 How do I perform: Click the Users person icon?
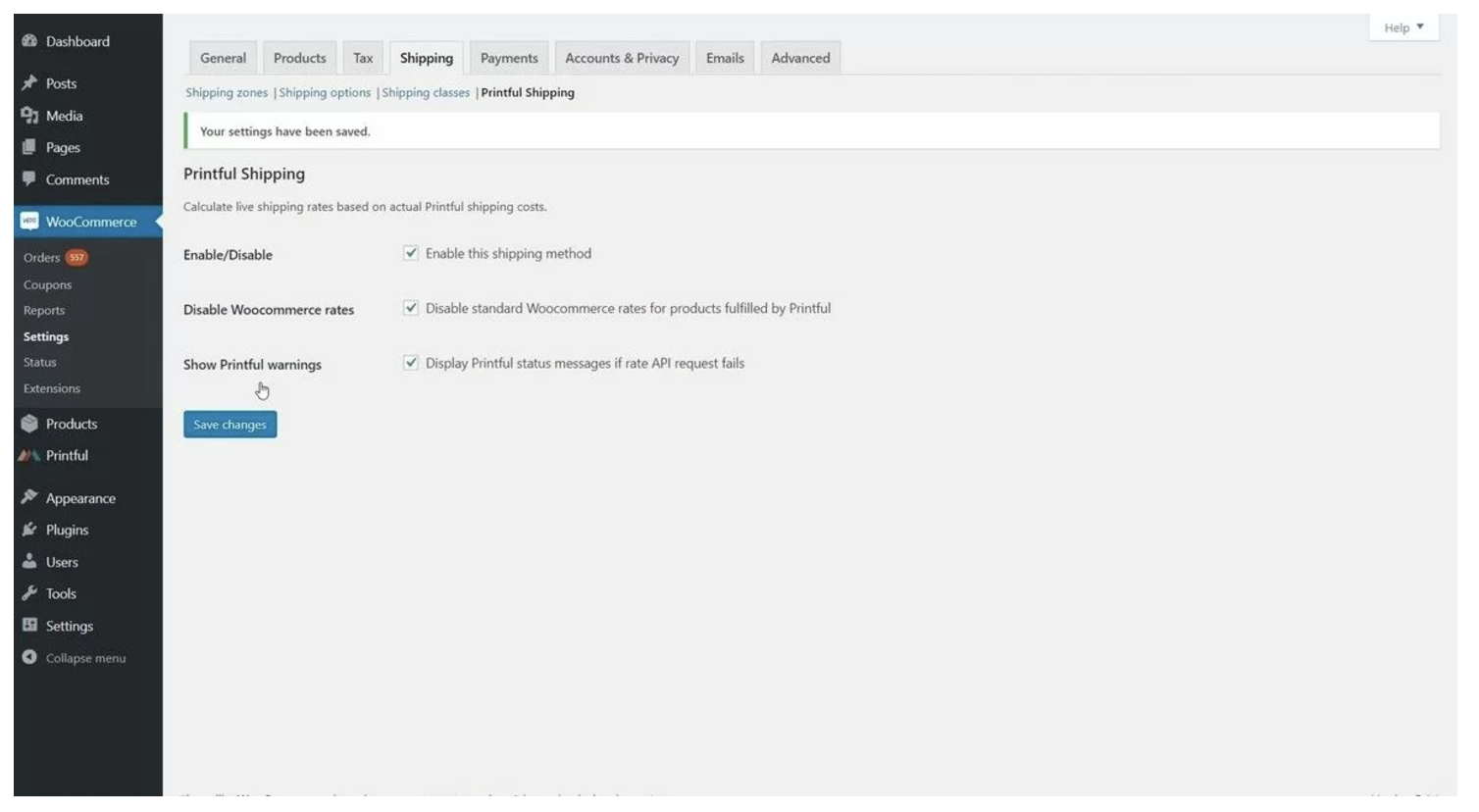(x=29, y=561)
